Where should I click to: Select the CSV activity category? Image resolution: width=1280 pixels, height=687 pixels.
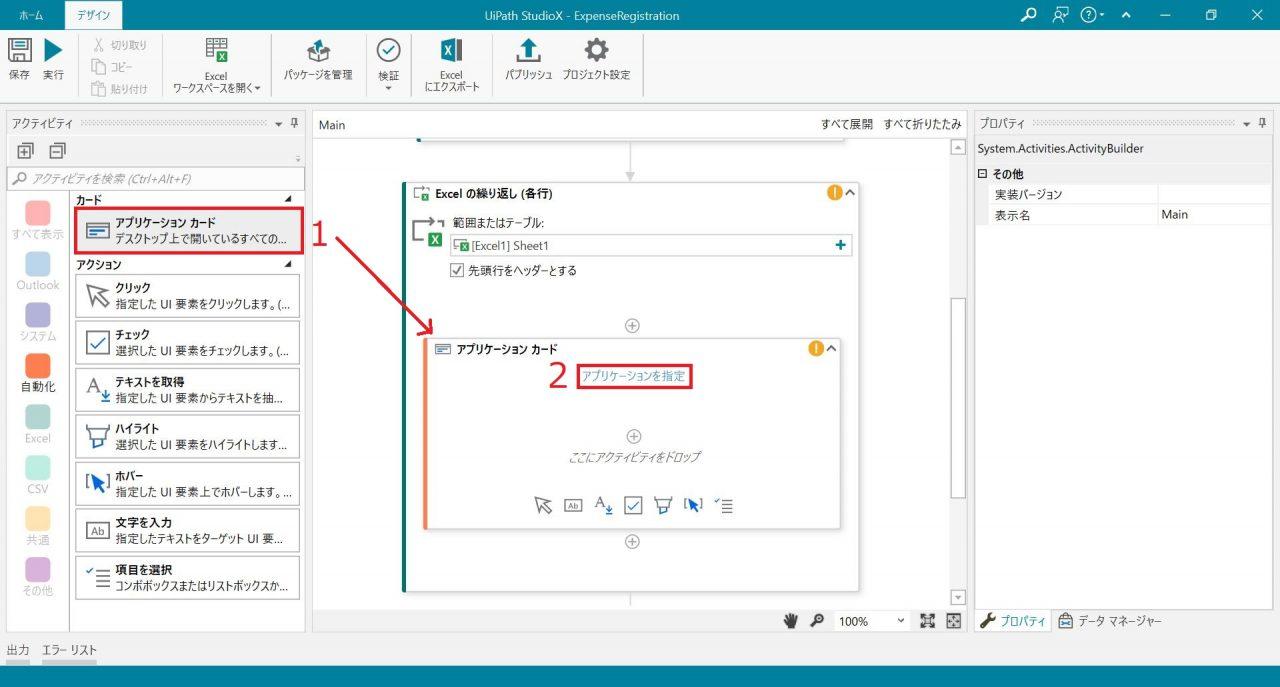click(38, 475)
